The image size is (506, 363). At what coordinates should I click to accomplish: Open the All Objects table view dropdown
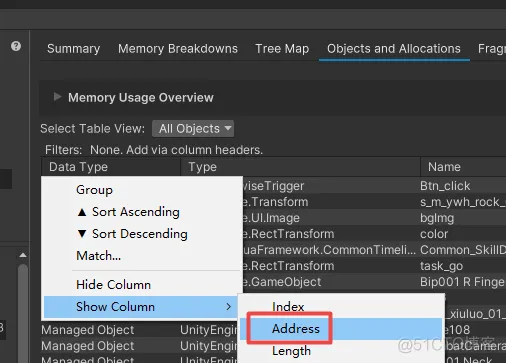pos(193,129)
